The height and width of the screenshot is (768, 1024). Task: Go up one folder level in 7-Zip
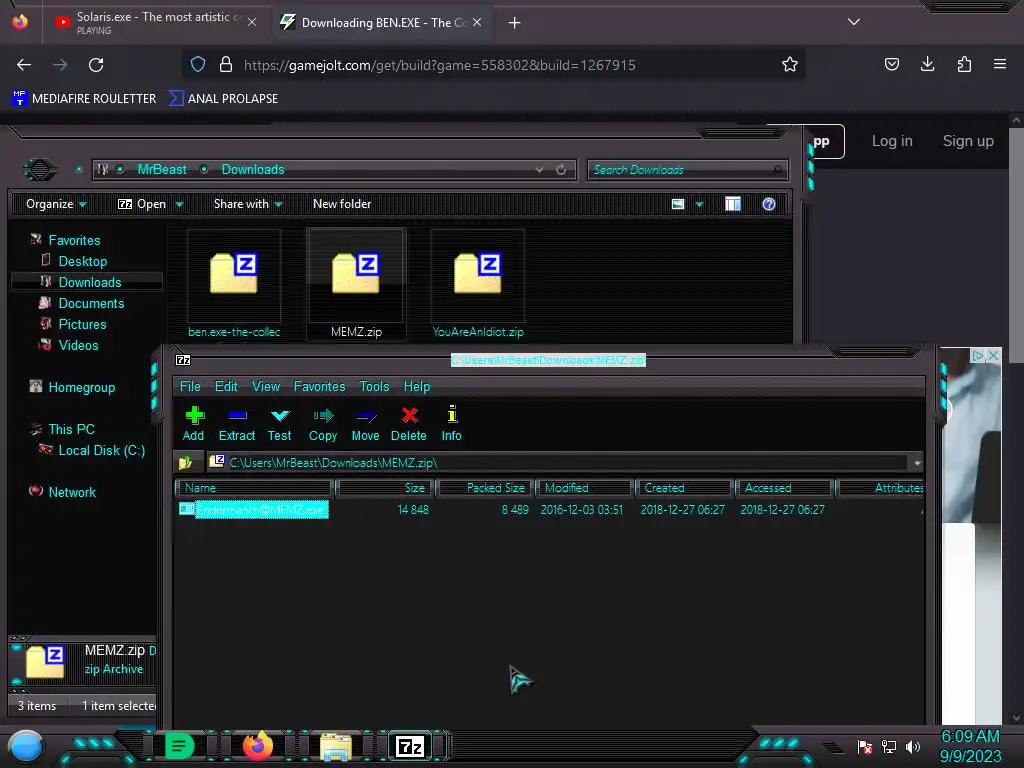click(x=186, y=462)
